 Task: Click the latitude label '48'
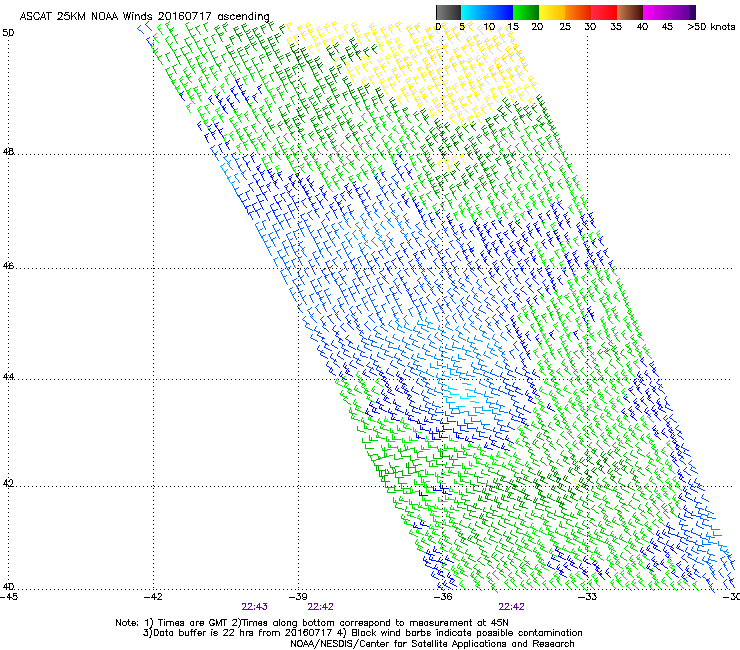[x=8, y=152]
